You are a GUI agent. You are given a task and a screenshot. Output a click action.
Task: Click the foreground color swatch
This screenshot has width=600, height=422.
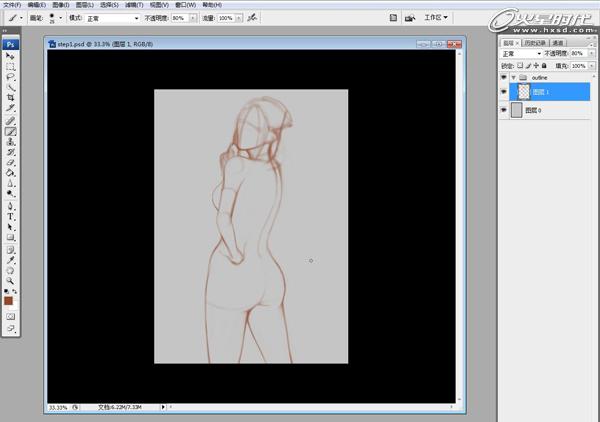pos(8,300)
